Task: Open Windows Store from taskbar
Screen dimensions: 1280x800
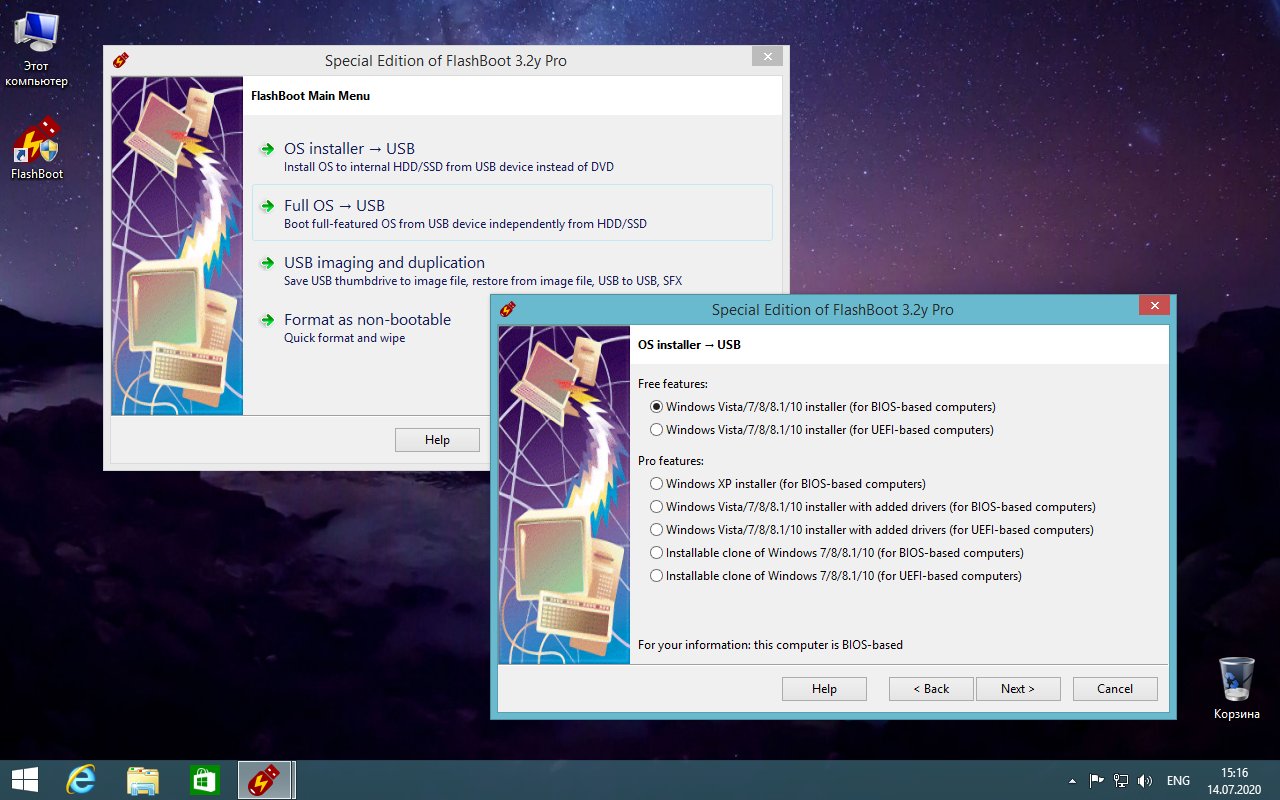Action: (205, 780)
